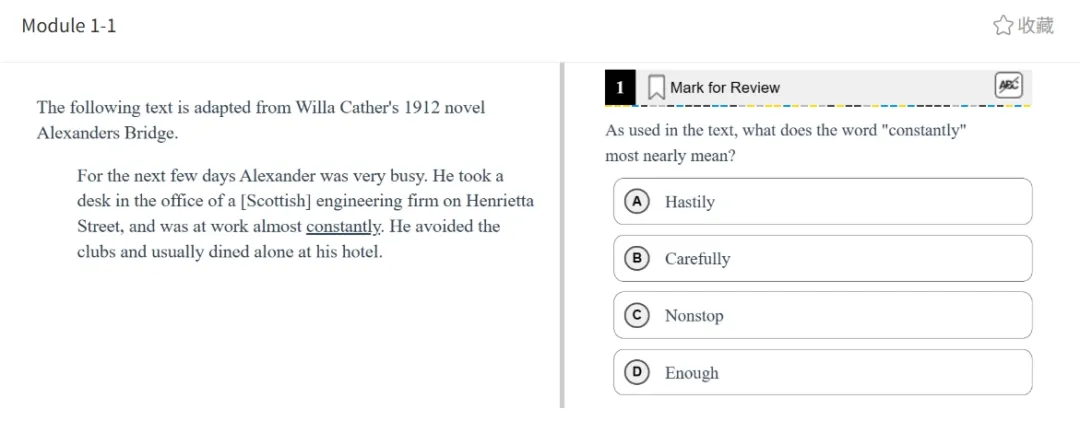Choose the answer text "Carefully"

point(697,259)
